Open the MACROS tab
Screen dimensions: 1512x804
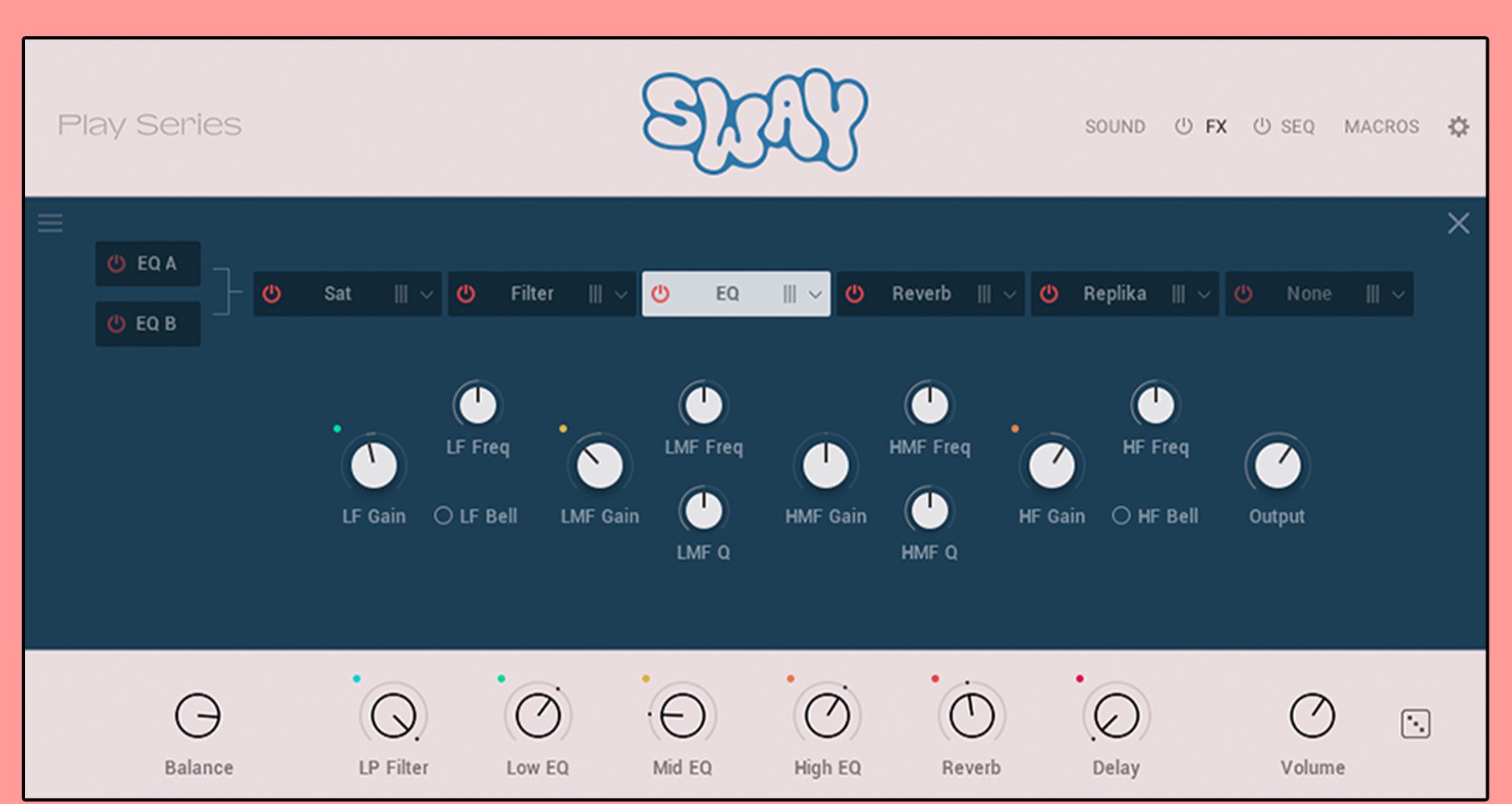tap(1381, 127)
